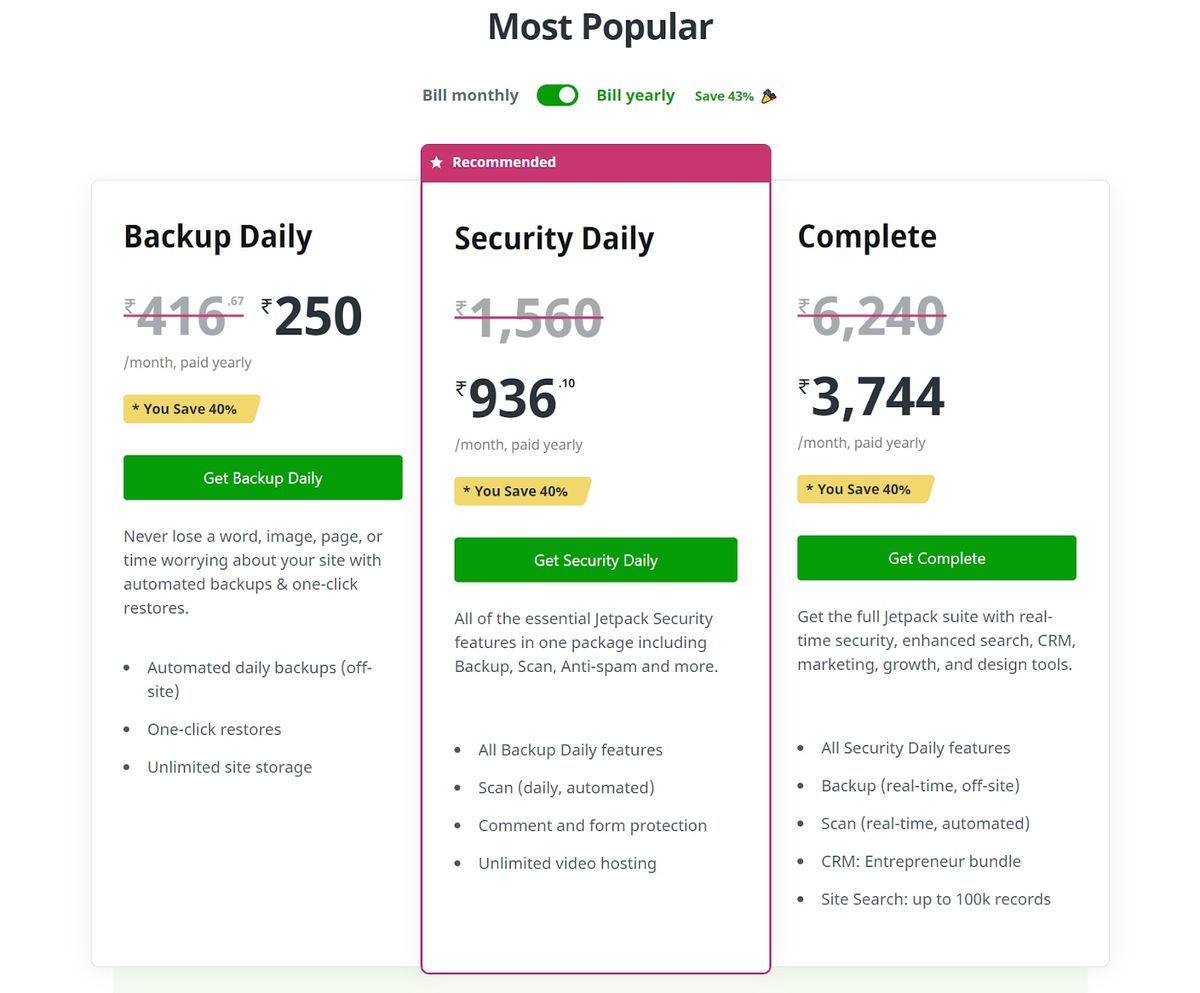The width and height of the screenshot is (1200, 993).
Task: Click the 'You Save 40%' badge under Complete
Action: click(862, 488)
